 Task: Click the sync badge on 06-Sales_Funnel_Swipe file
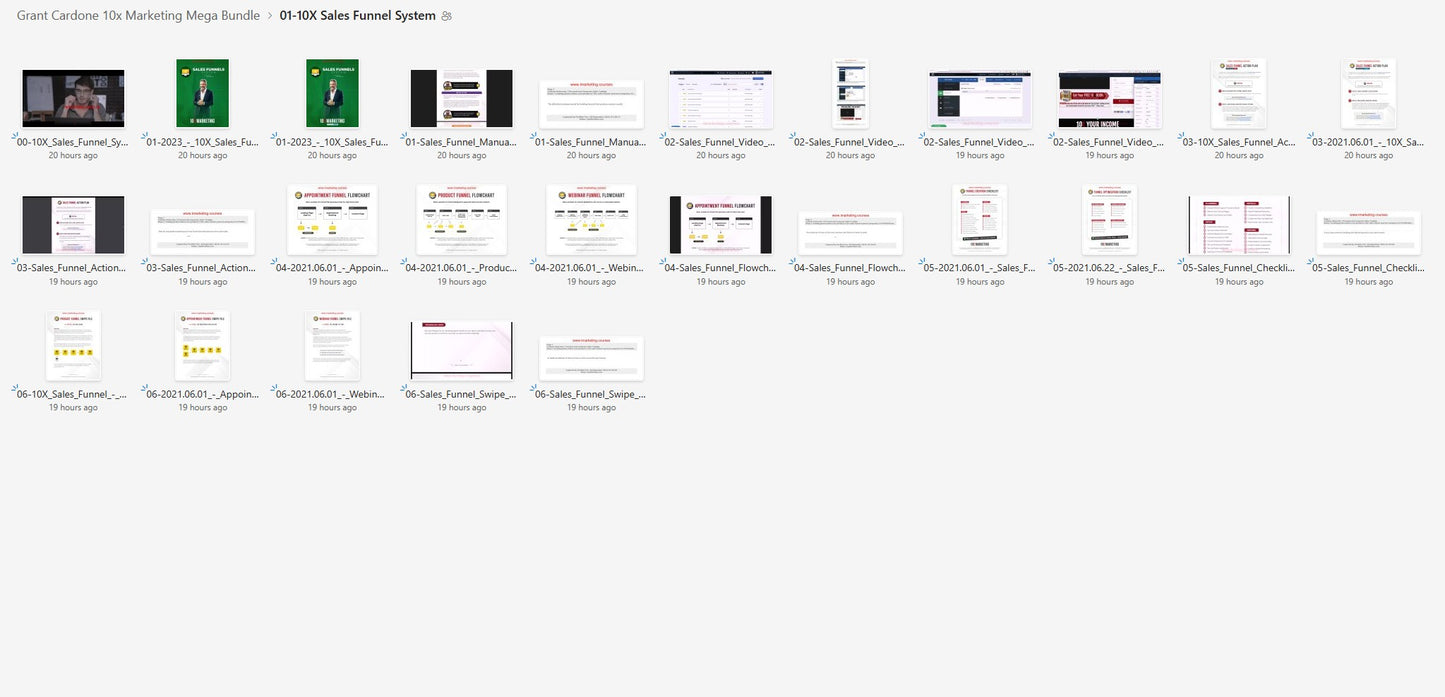(x=403, y=388)
